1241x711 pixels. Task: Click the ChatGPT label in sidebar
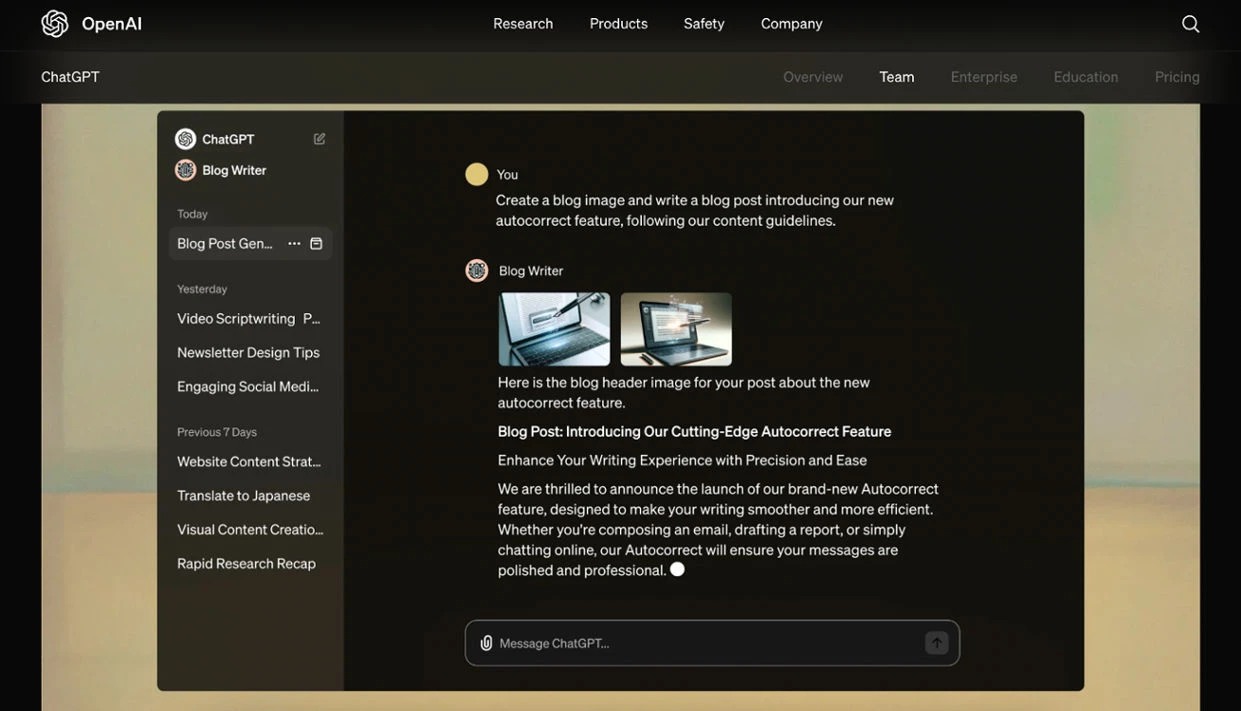point(228,139)
